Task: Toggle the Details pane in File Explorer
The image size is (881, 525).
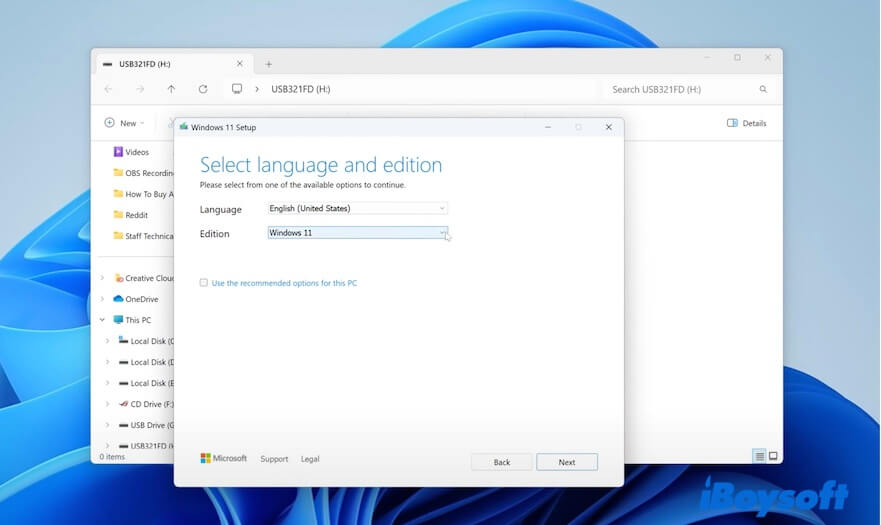Action: [747, 123]
